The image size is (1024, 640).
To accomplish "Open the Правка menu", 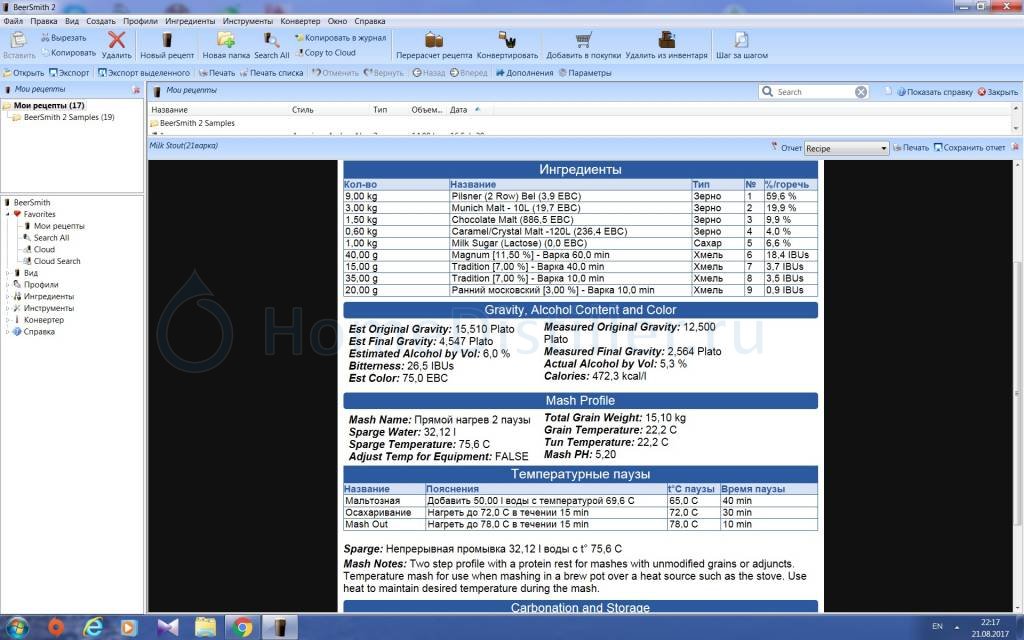I will 44,22.
